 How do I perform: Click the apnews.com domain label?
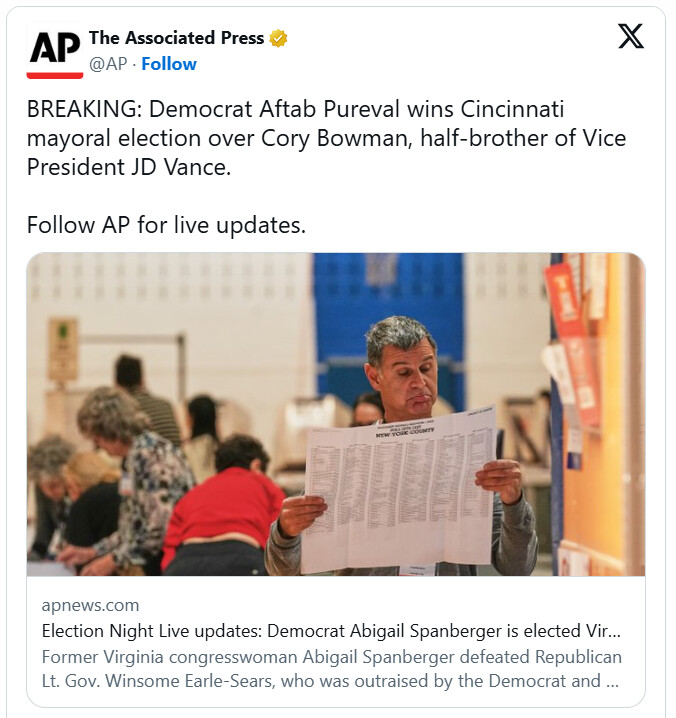(90, 605)
